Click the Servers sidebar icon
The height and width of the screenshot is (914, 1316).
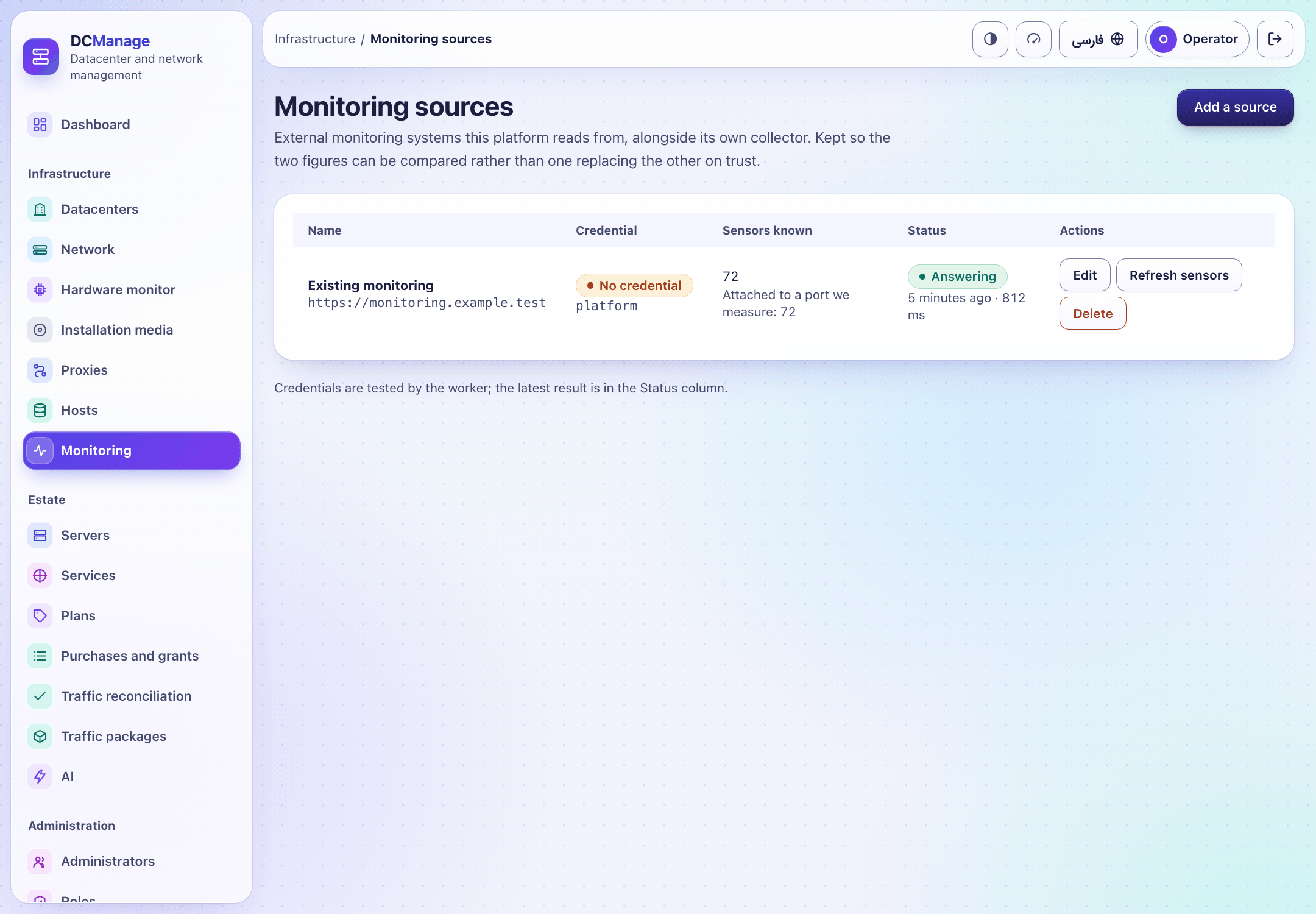[x=40, y=536]
